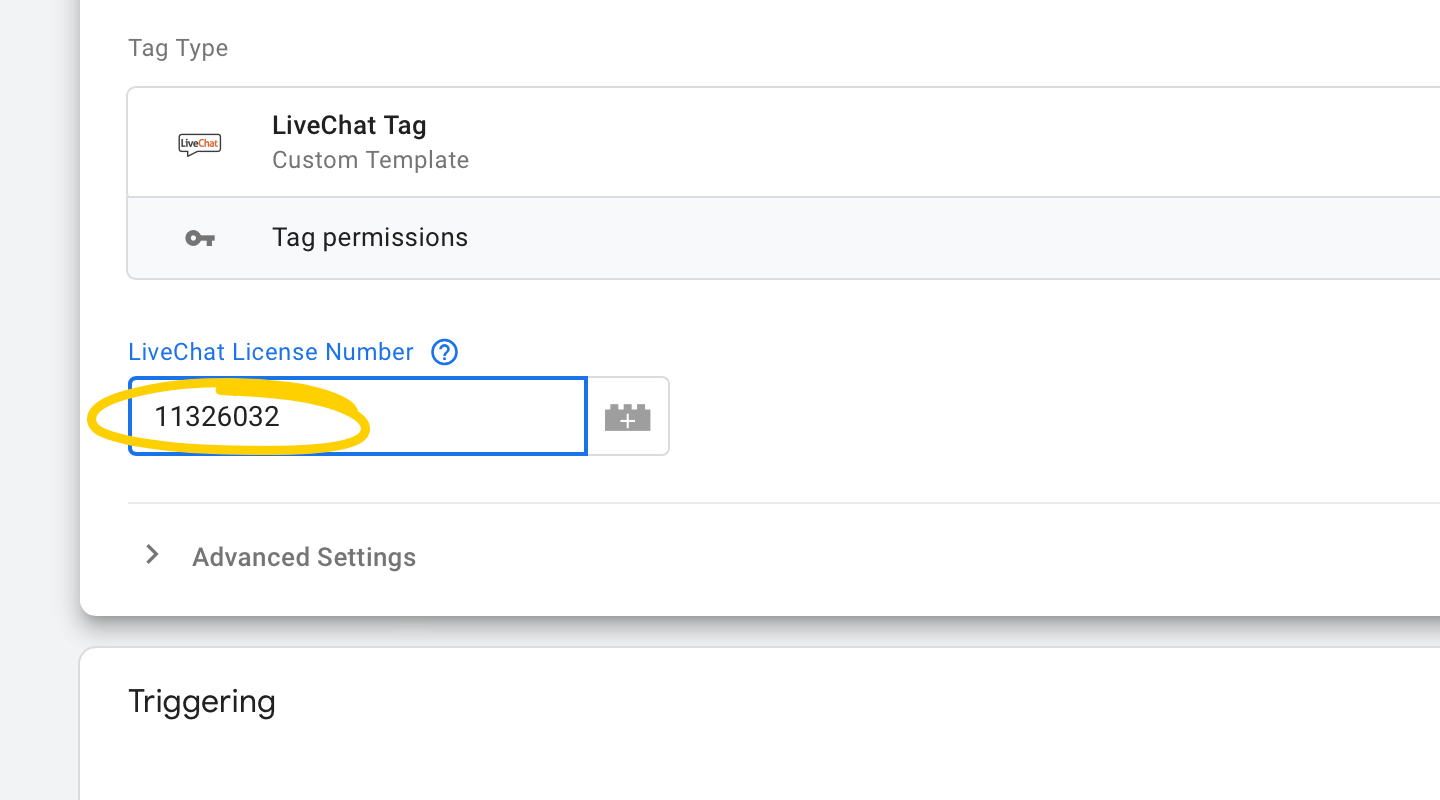The image size is (1440, 800).
Task: Click the LiveChat License Number label
Action: coord(270,352)
